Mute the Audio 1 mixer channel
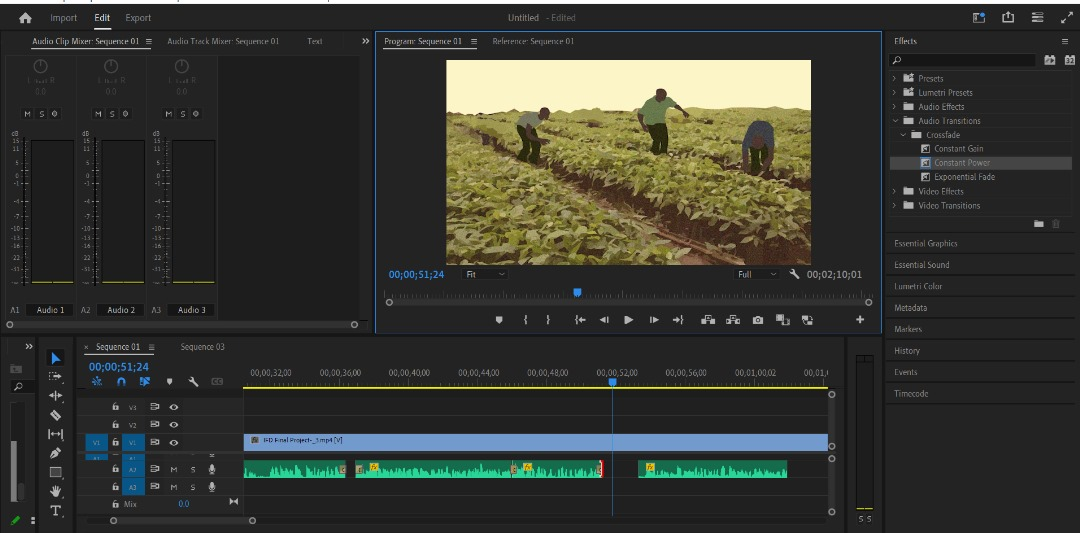 [28, 114]
